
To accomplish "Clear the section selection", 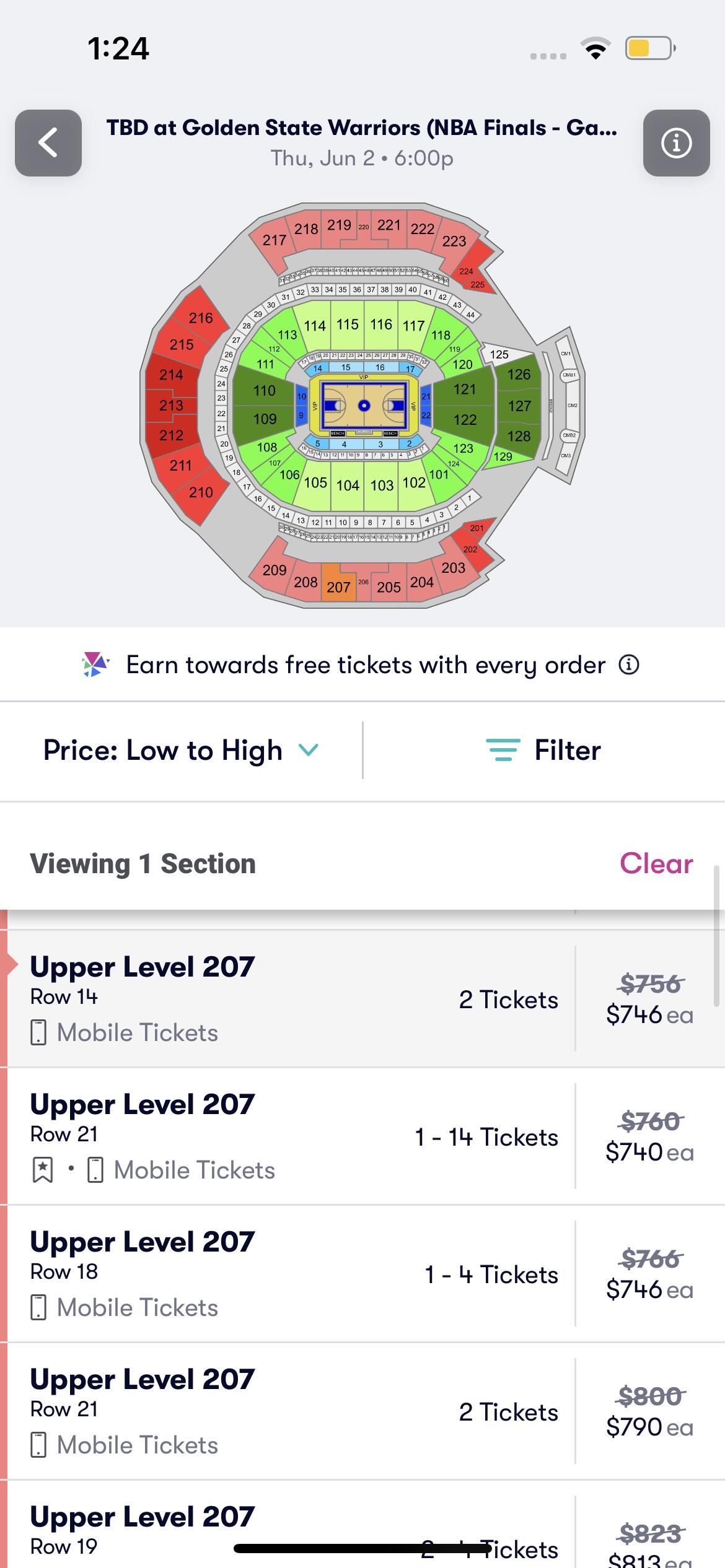I will point(656,863).
